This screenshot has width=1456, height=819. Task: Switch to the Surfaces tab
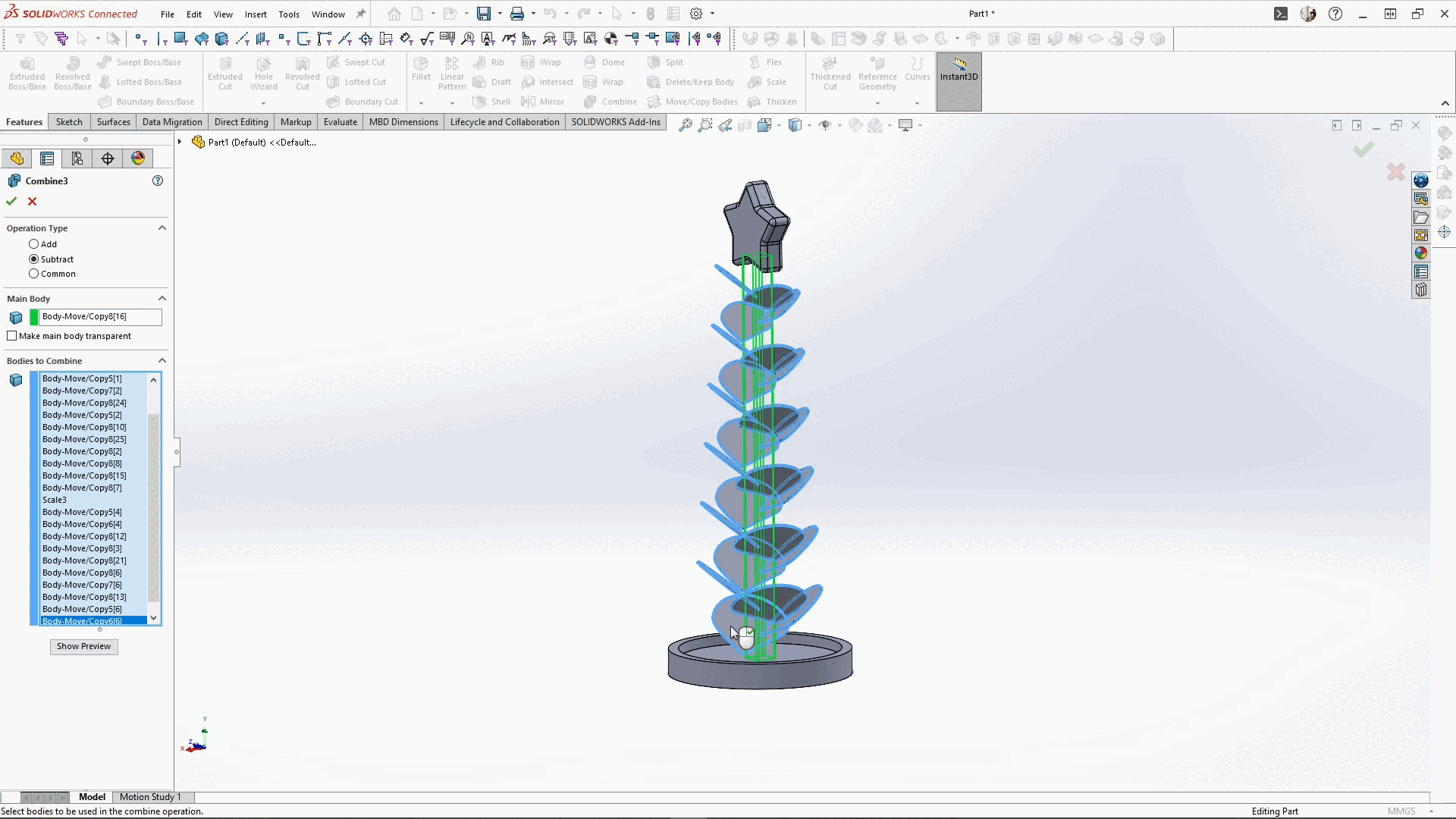pyautogui.click(x=113, y=122)
